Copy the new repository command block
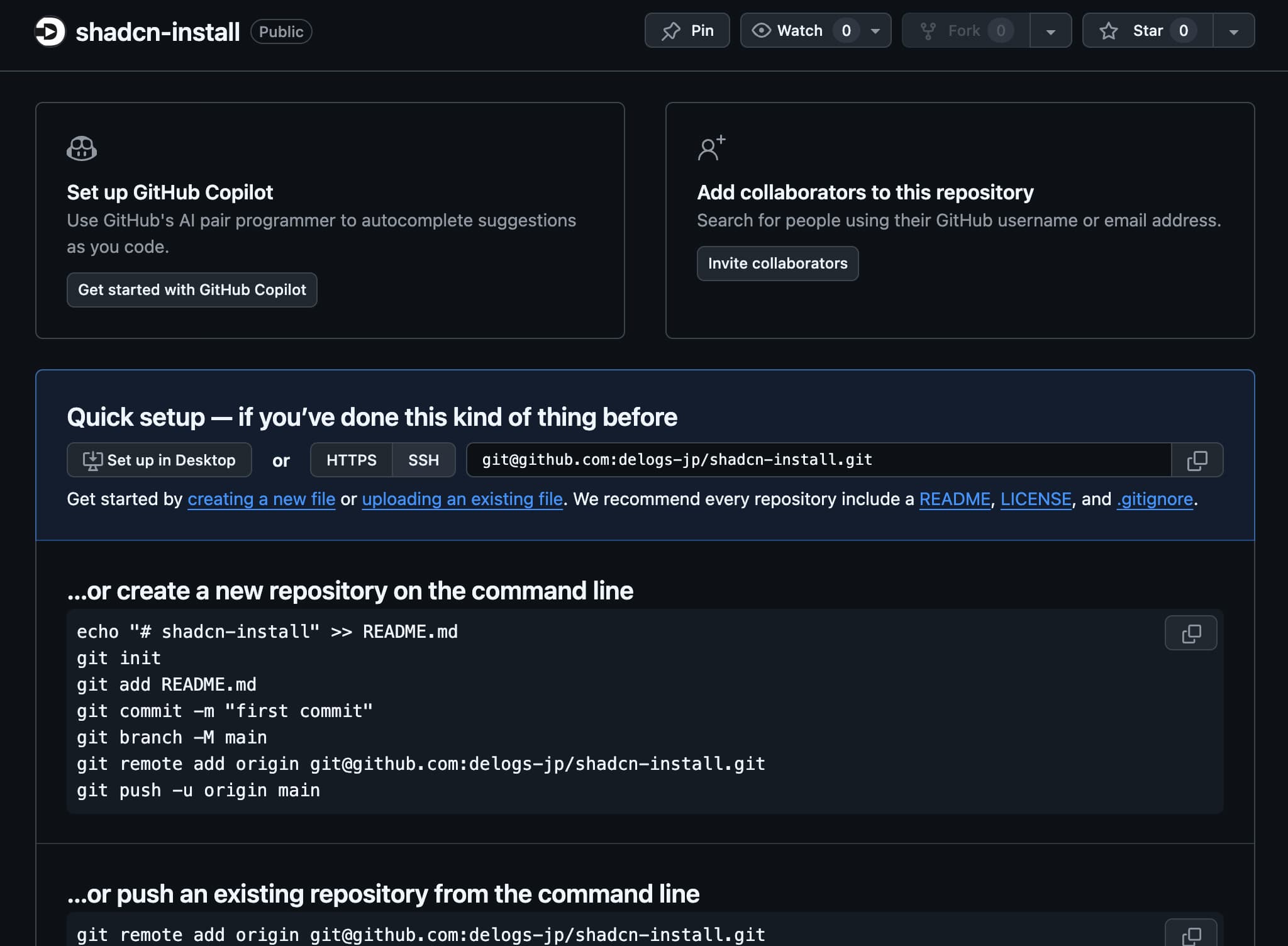Image resolution: width=1288 pixels, height=946 pixels. [1191, 633]
